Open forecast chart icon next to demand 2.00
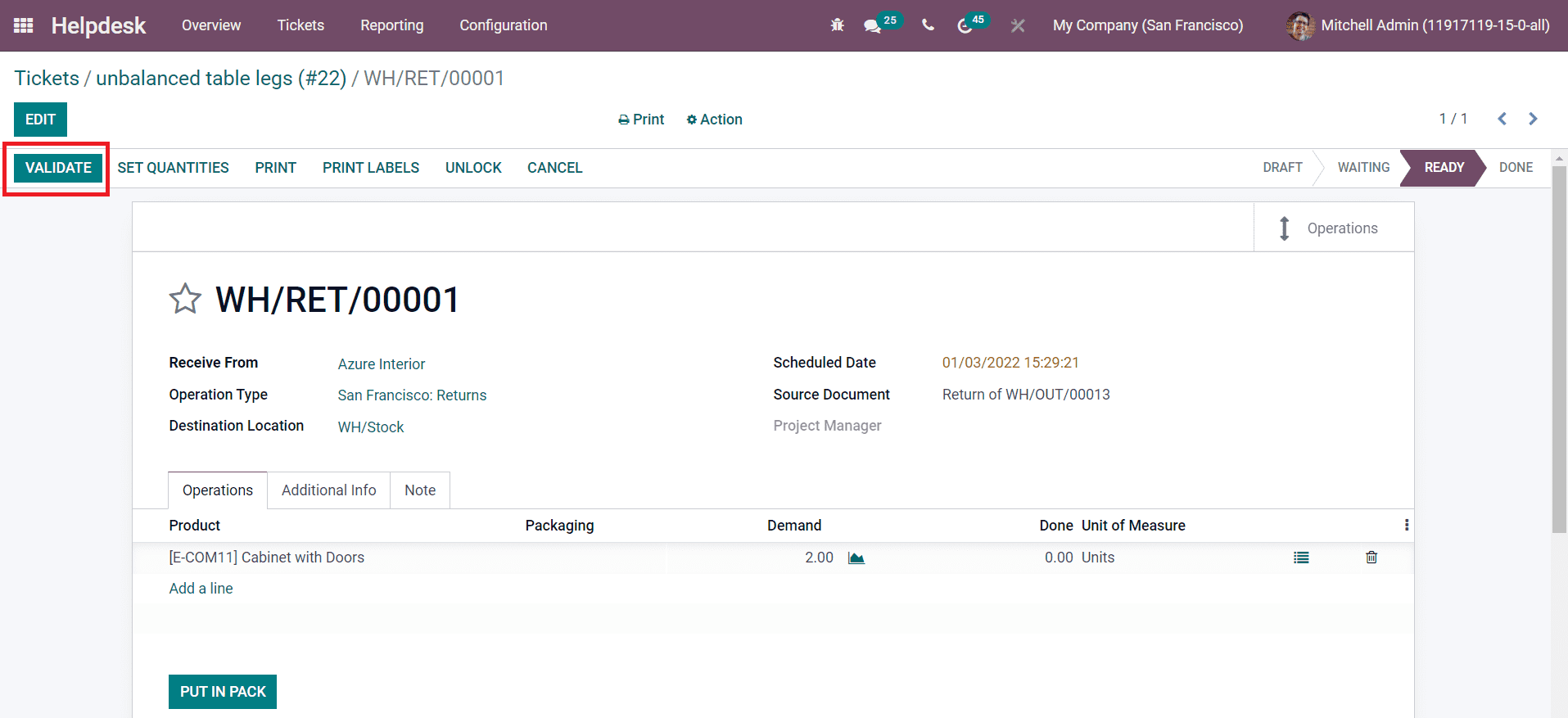Viewport: 1568px width, 718px height. (856, 558)
